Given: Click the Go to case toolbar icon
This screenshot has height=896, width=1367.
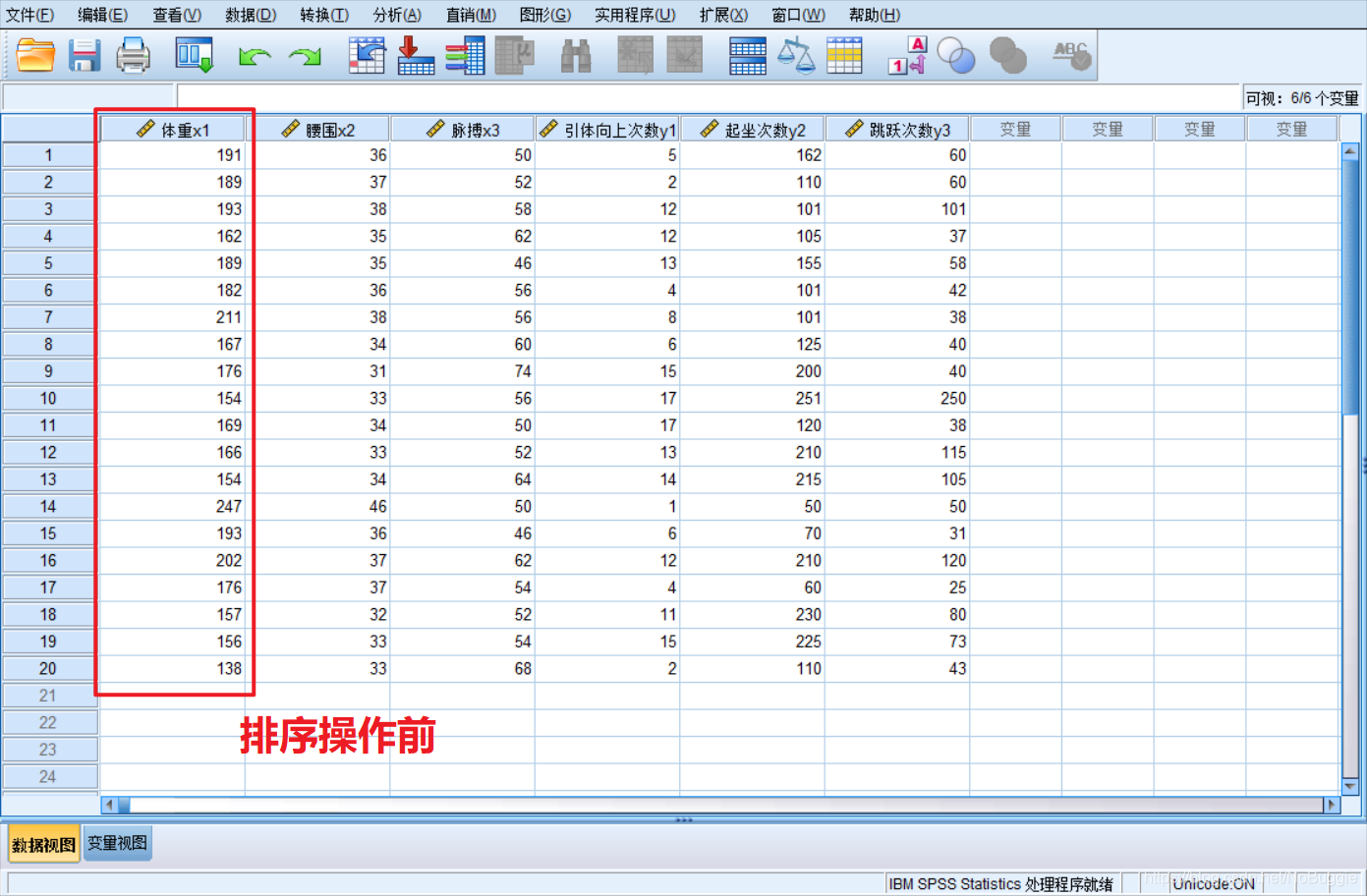Looking at the screenshot, I should [x=367, y=56].
